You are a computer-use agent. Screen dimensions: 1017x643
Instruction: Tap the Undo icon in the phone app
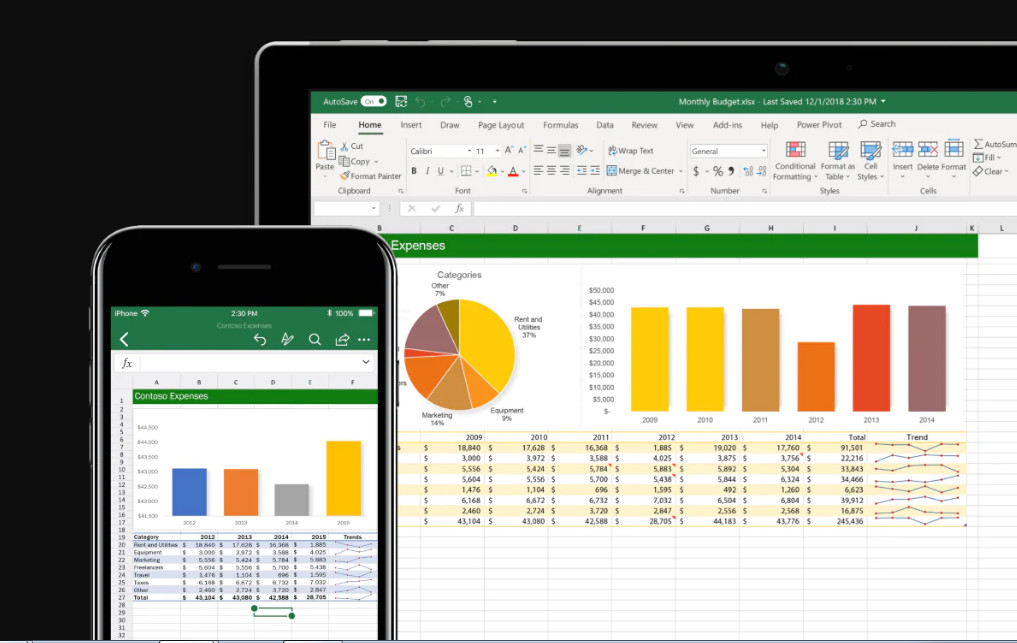260,339
